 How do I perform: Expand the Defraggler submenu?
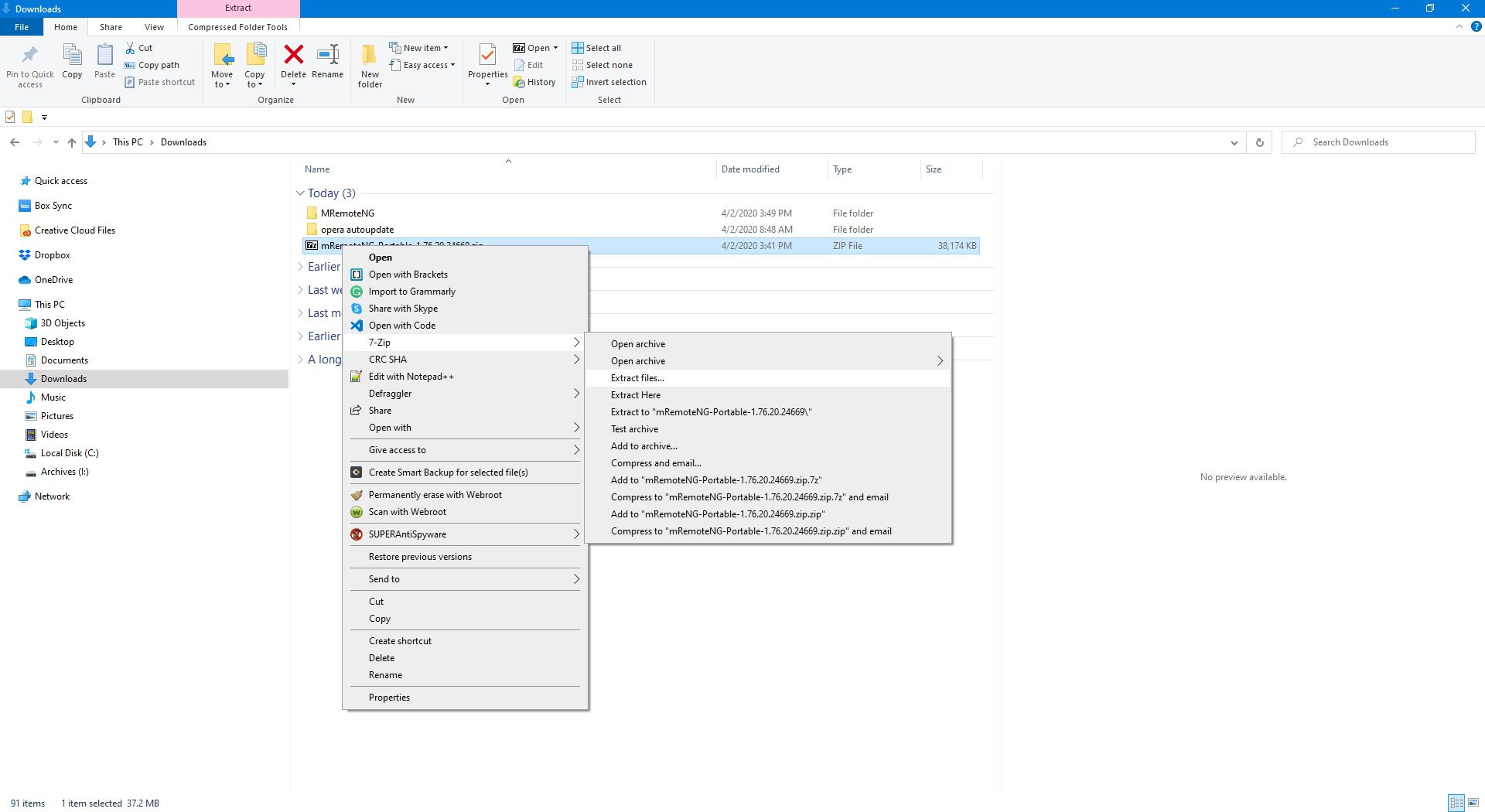pyautogui.click(x=464, y=394)
